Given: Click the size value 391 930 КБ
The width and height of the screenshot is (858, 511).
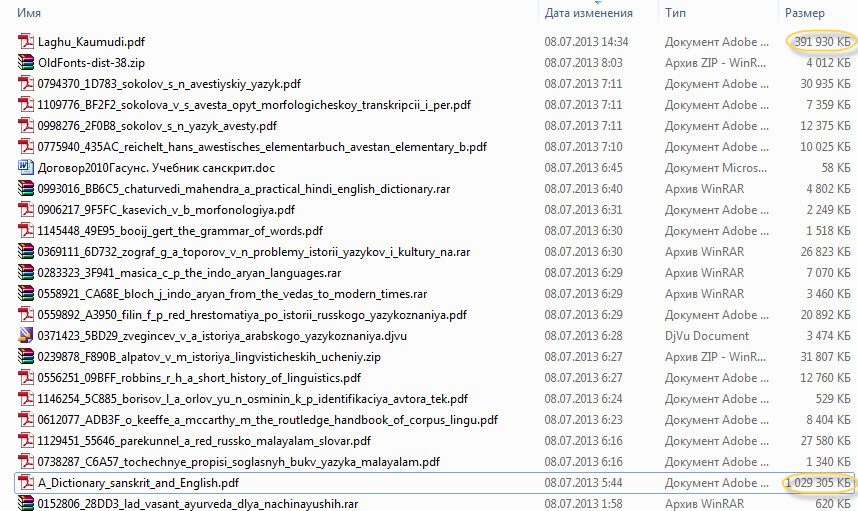Looking at the screenshot, I should [822, 42].
